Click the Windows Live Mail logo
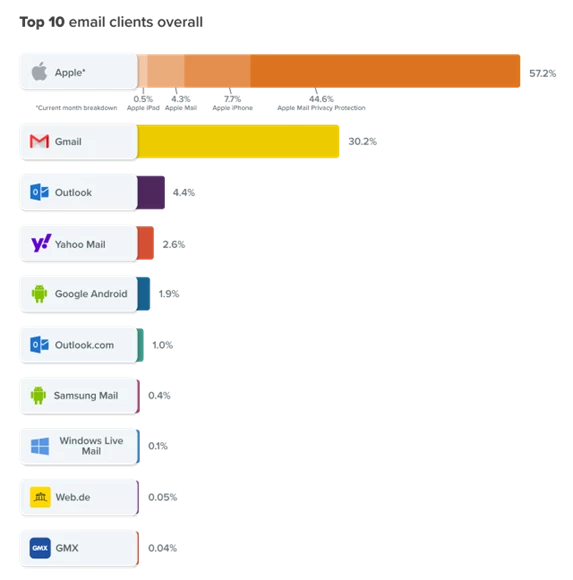Viewport: 573px width, 580px height. coord(40,446)
